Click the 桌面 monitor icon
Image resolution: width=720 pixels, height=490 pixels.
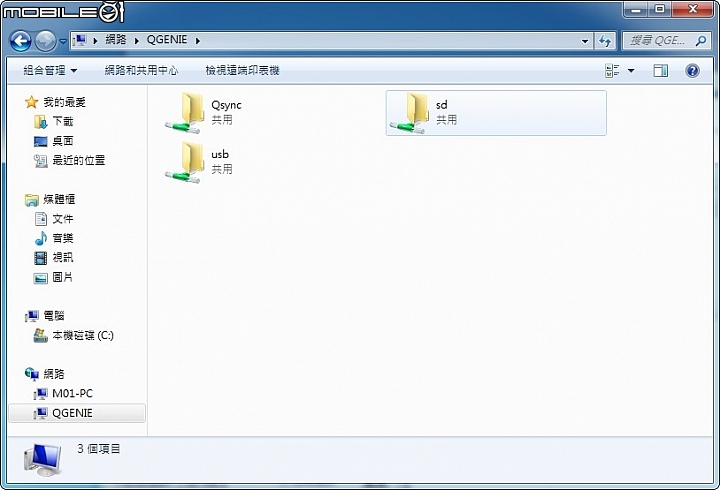coord(40,141)
